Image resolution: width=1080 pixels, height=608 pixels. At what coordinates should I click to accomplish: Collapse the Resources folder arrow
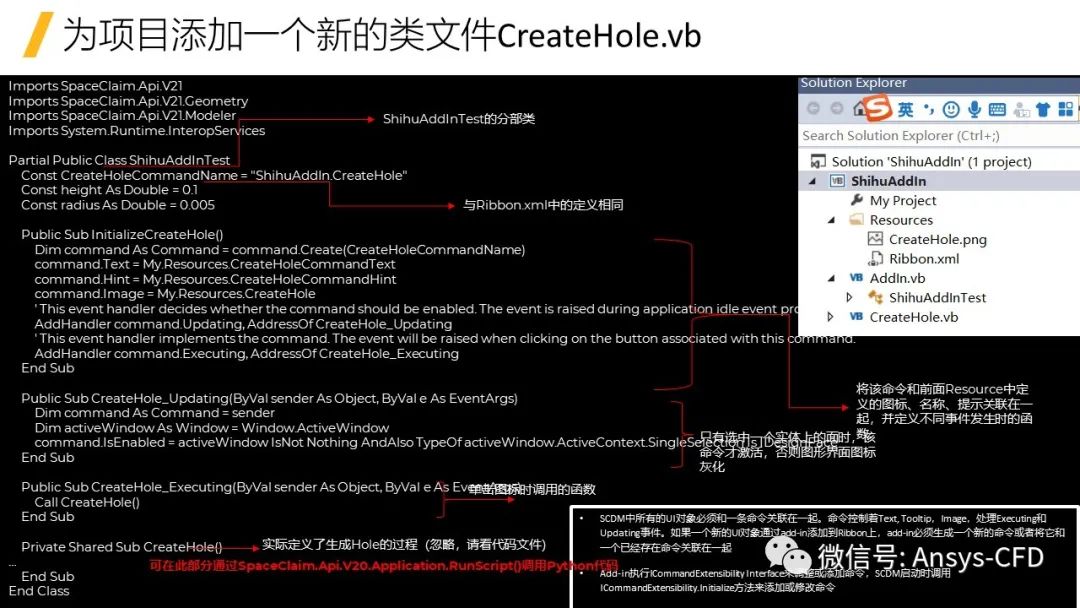point(831,220)
